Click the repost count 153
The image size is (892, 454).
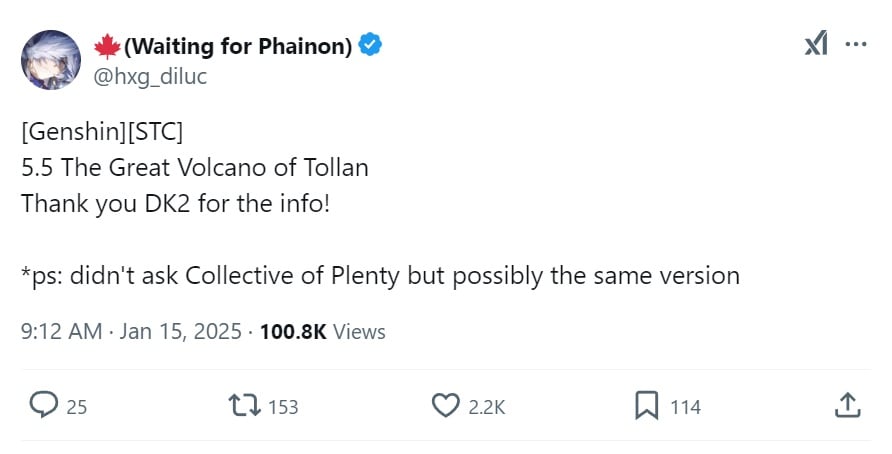pos(283,407)
